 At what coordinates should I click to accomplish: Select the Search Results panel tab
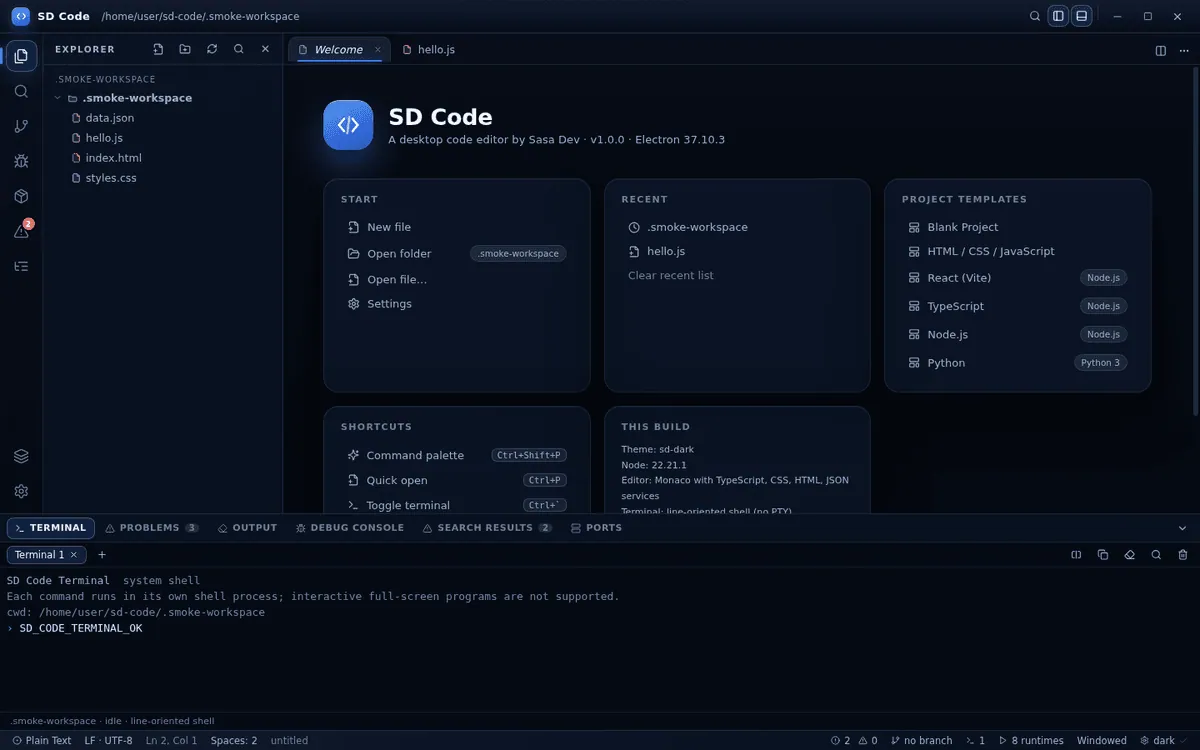(487, 528)
